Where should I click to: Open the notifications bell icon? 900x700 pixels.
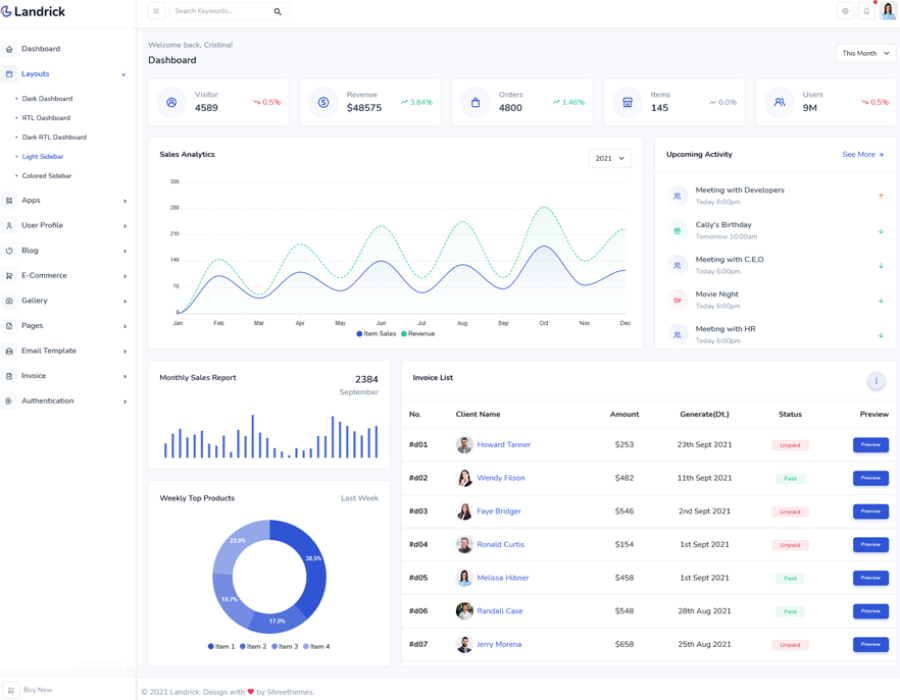point(866,11)
